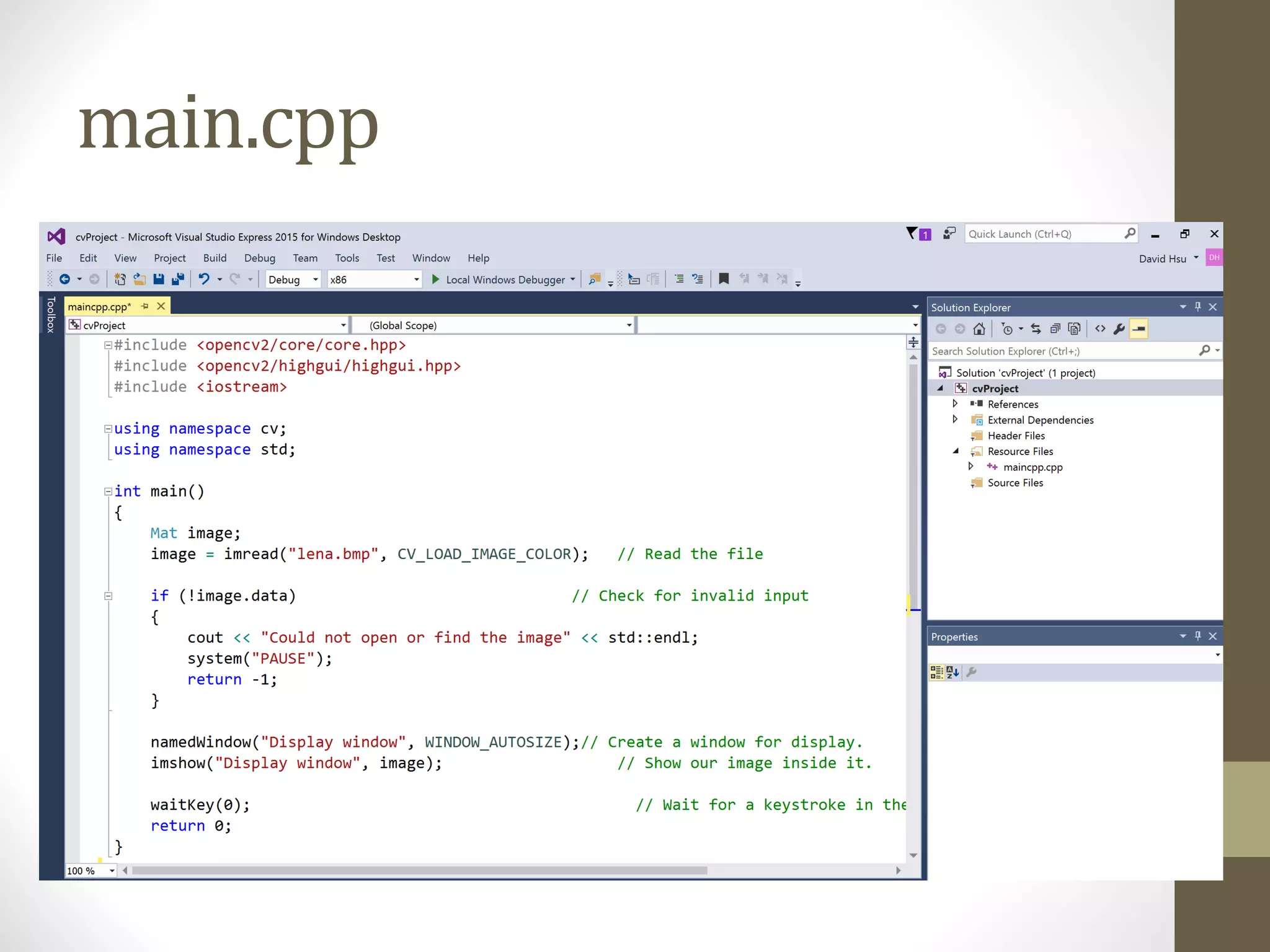Click Collapse All in the Solution Explorer toolbar

pos(1055,329)
